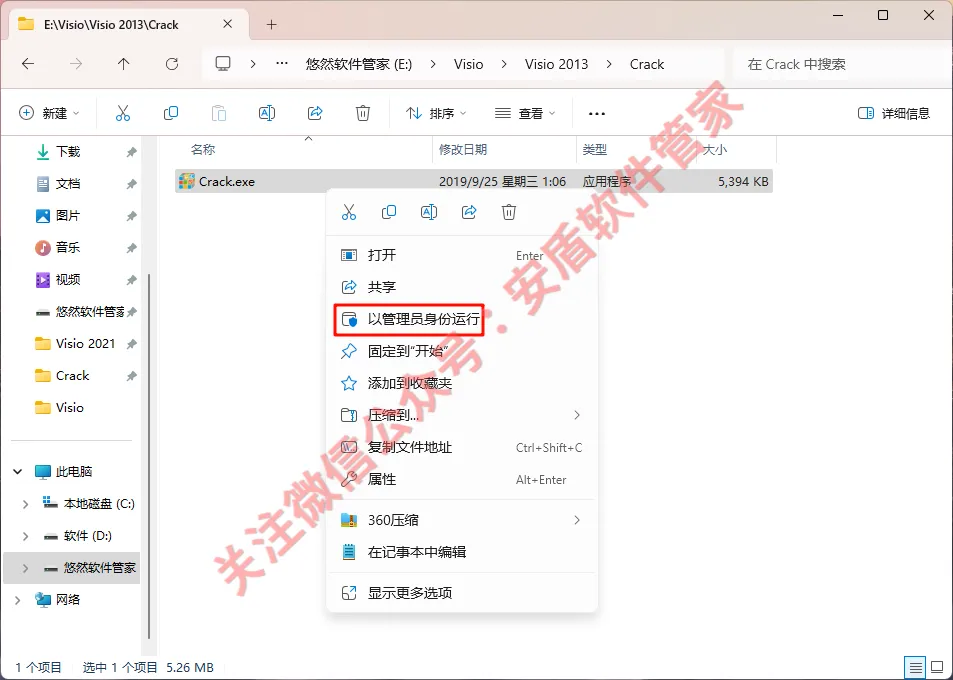Open the toolbar See more ellipsis menu

tap(597, 114)
